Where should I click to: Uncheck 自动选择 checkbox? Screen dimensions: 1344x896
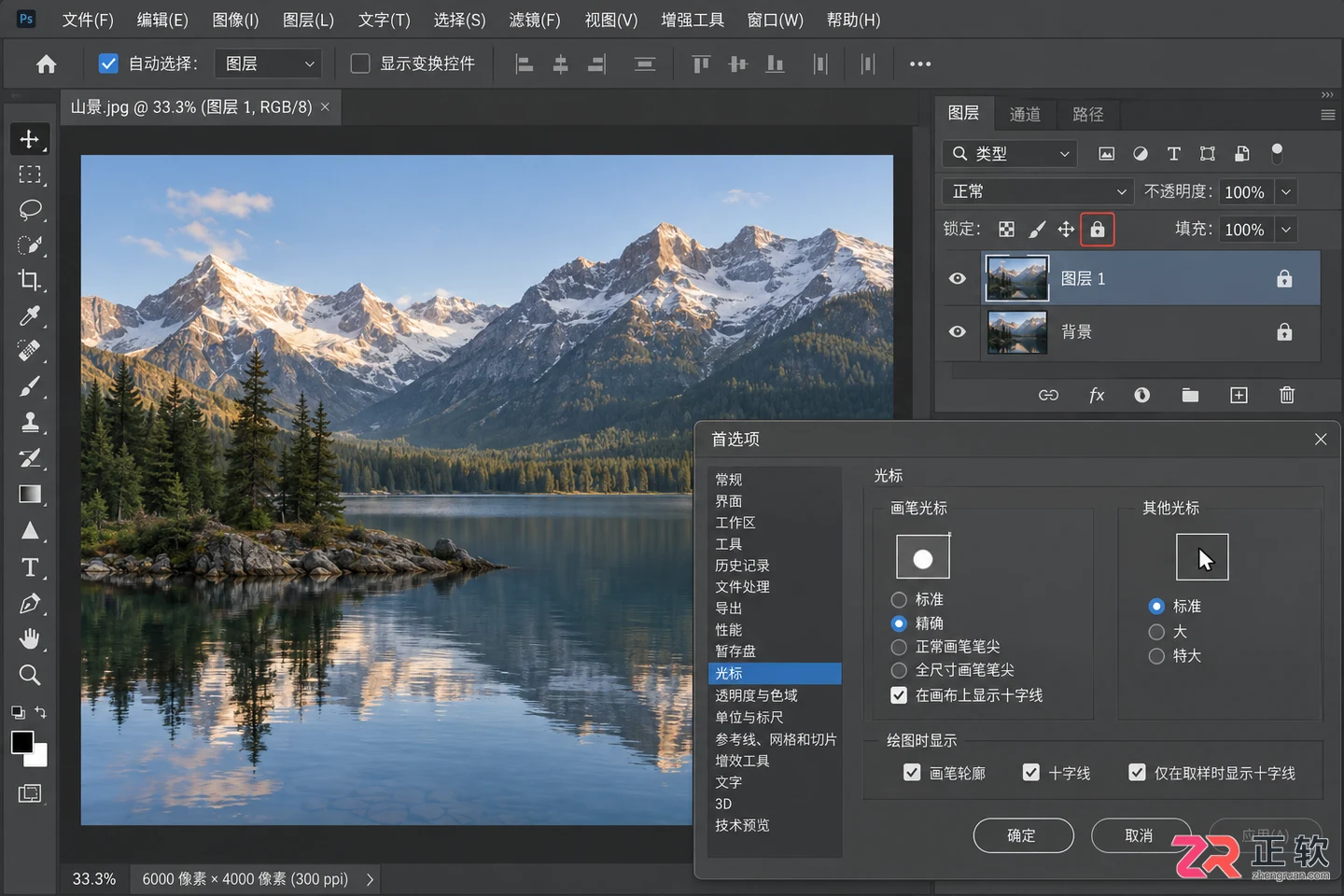point(108,63)
